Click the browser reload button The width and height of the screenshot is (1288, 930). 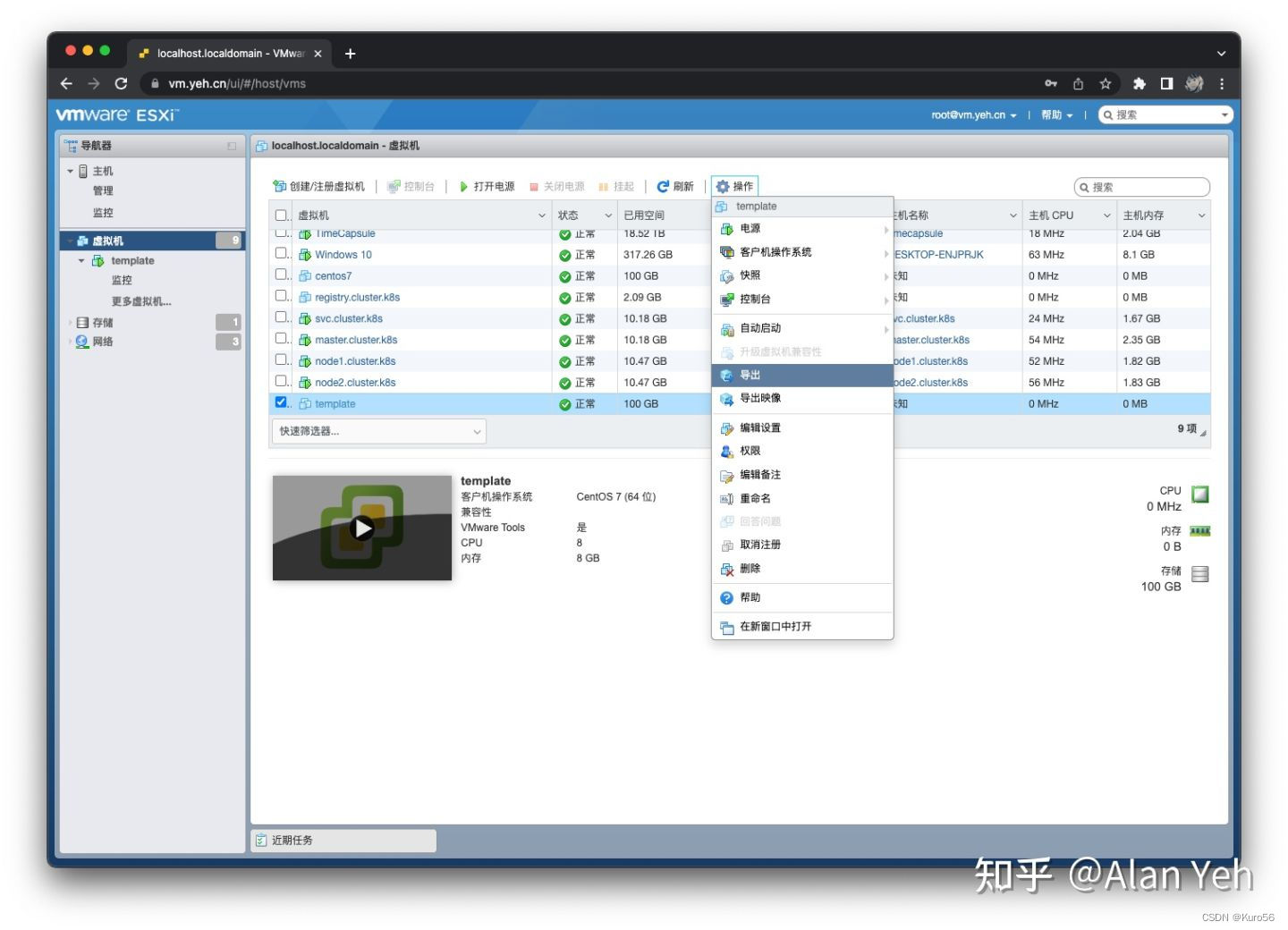point(121,83)
